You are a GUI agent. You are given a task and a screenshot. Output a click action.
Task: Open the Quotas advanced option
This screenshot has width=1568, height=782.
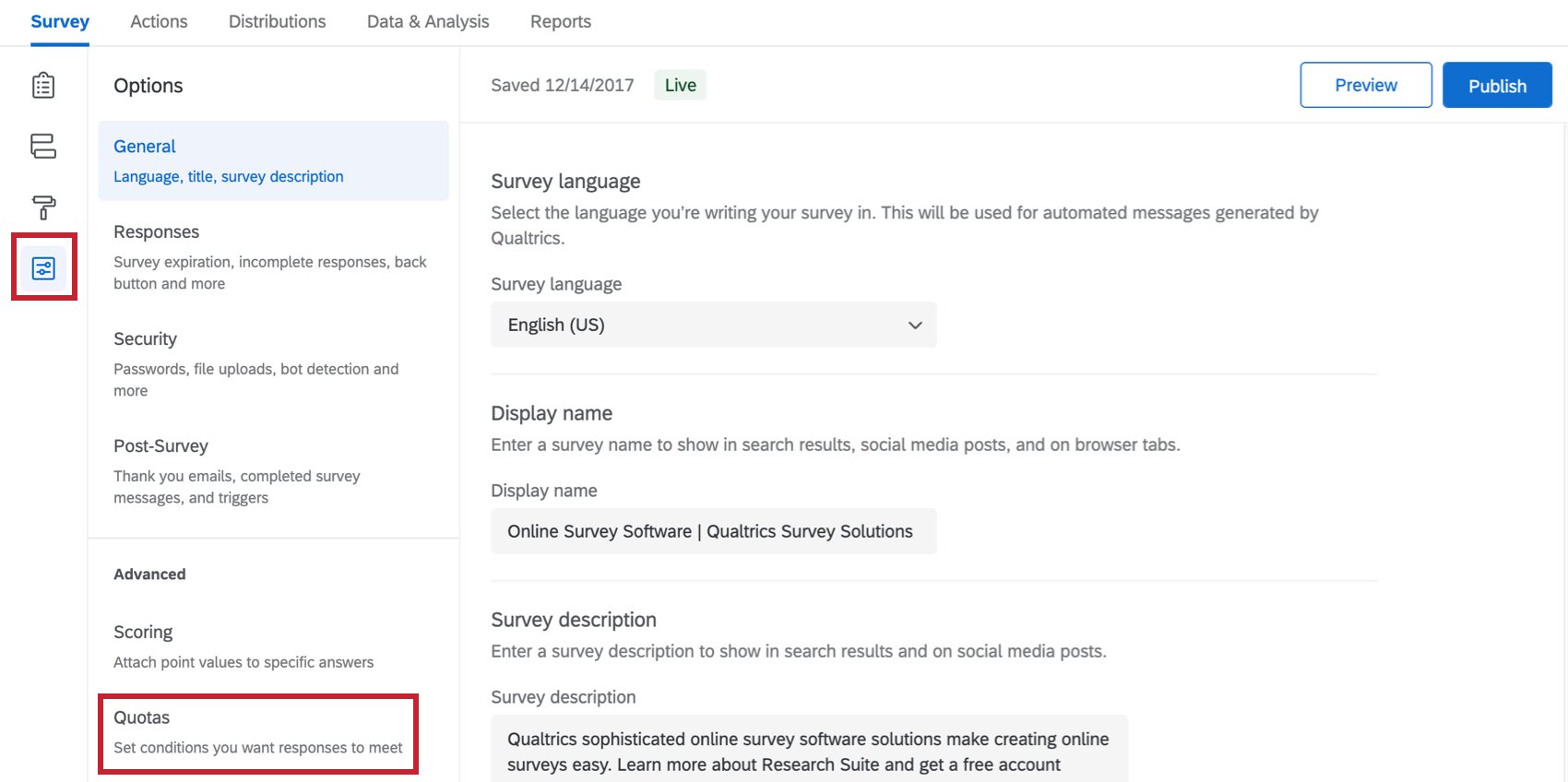(x=258, y=733)
